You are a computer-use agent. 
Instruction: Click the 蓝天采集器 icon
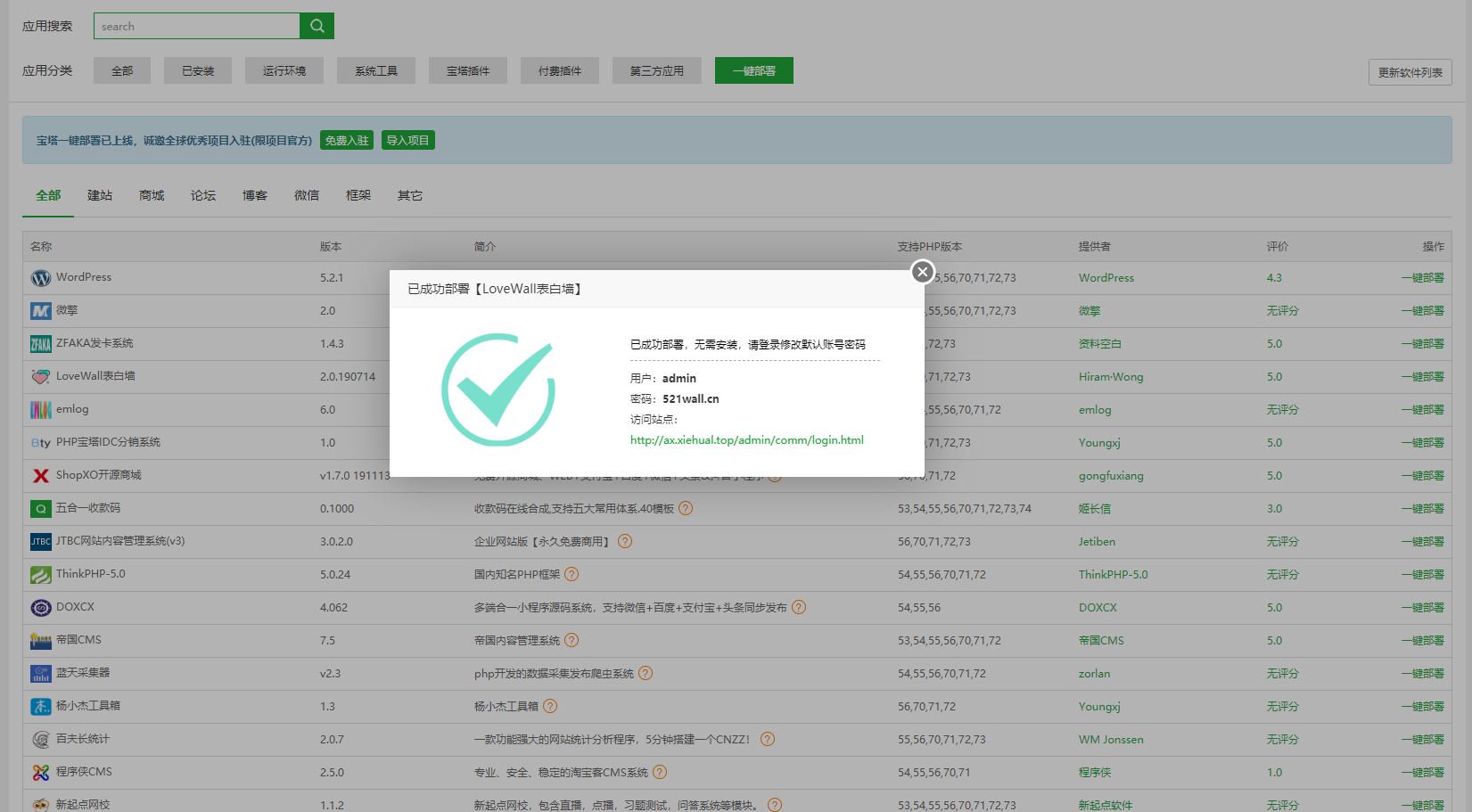41,674
